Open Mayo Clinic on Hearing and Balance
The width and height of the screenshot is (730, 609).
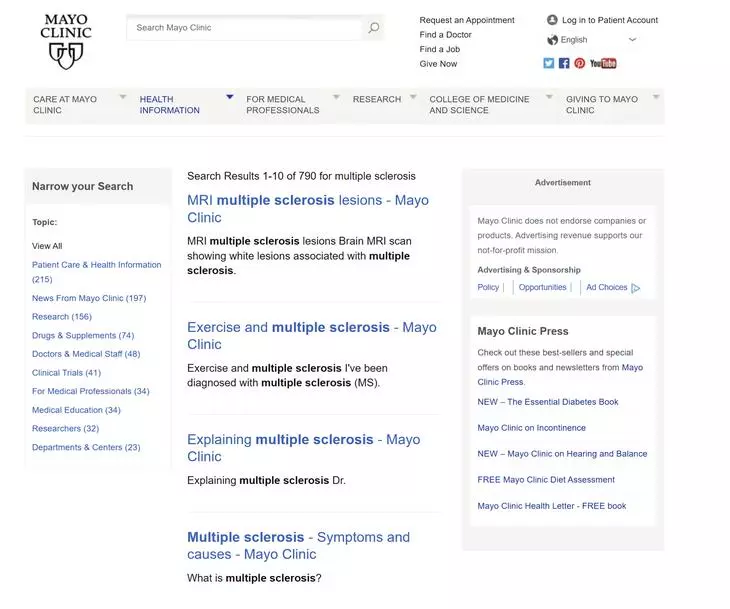pyautogui.click(x=562, y=453)
